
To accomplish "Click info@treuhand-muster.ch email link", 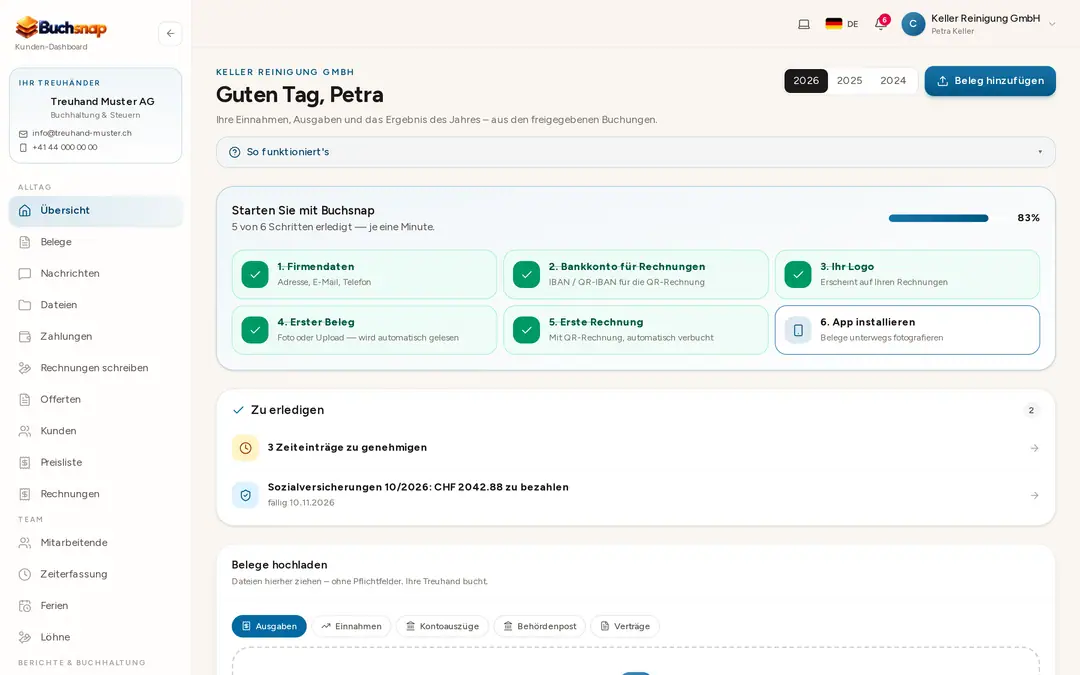I will coord(82,134).
